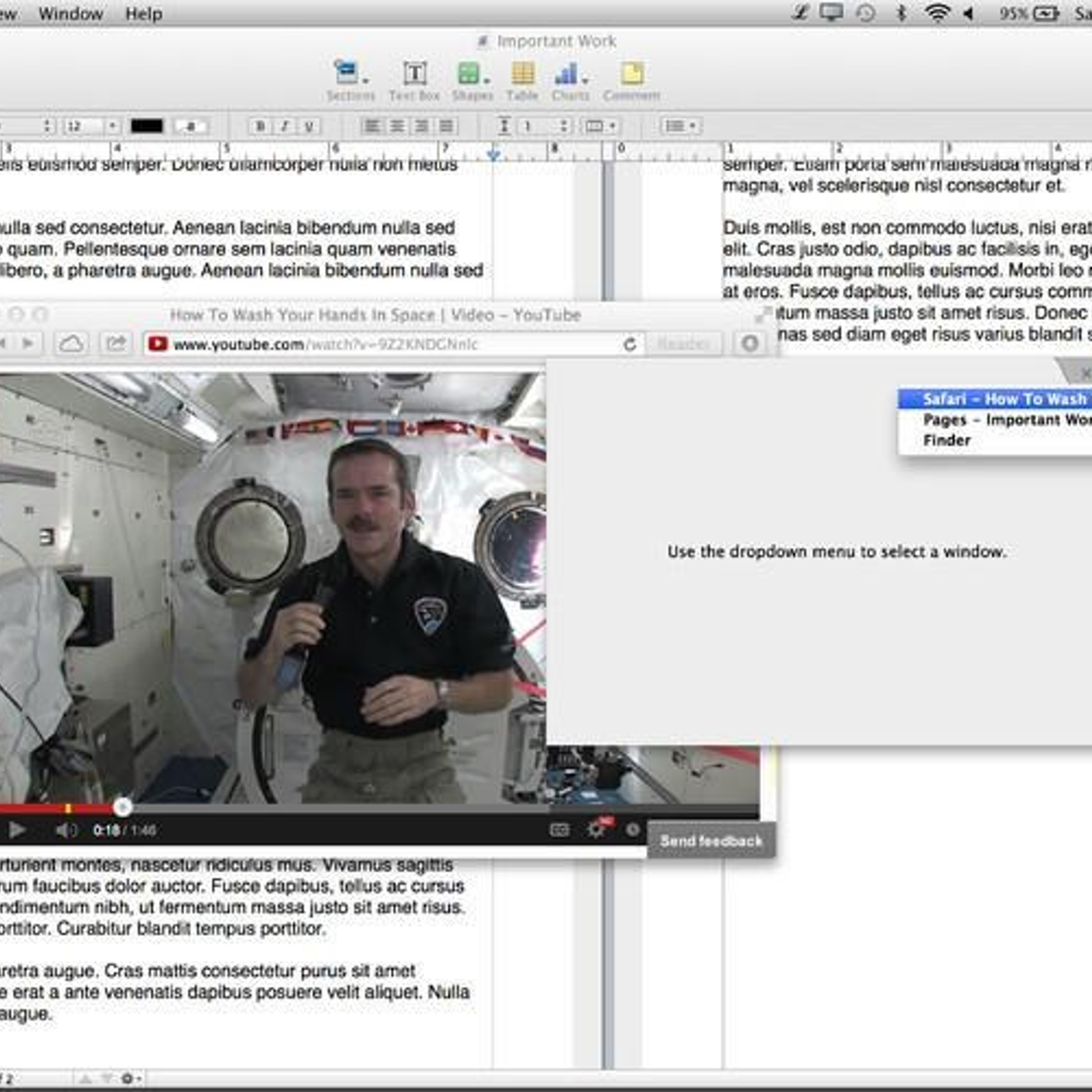This screenshot has width=1092, height=1092.
Task: Adjust the line spacing stepper showing 1
Action: pyautogui.click(x=564, y=126)
